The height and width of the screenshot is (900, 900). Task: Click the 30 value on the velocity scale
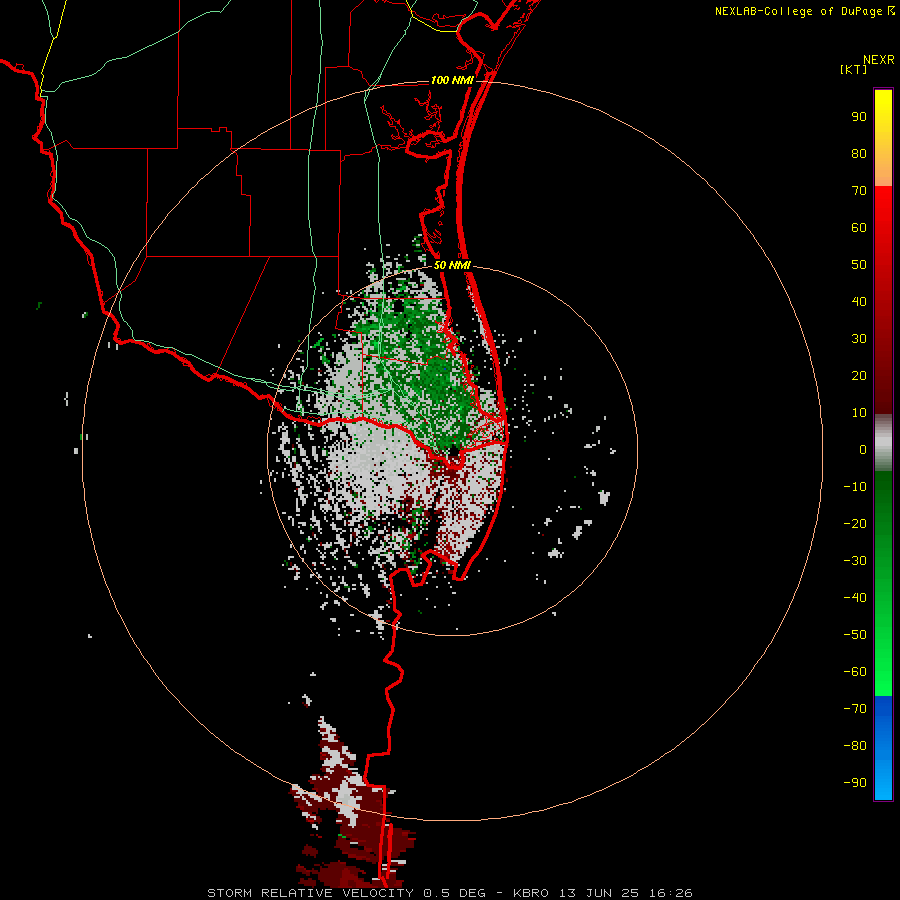point(859,339)
